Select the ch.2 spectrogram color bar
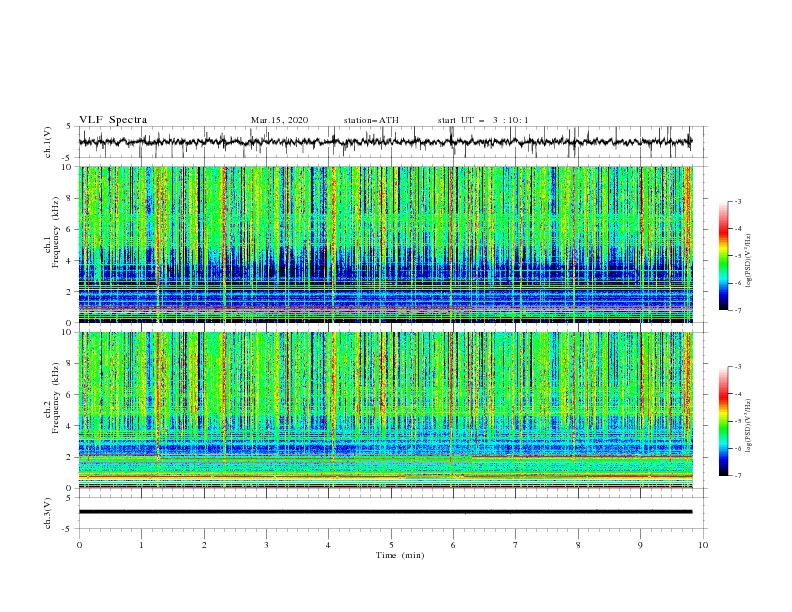Viewport: 792px width, 612px height. (723, 421)
